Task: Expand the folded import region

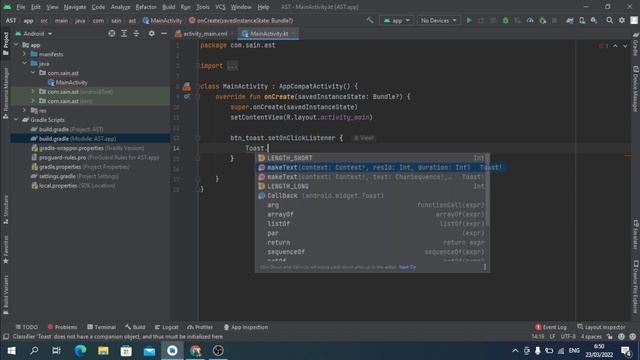Action: click(232, 66)
